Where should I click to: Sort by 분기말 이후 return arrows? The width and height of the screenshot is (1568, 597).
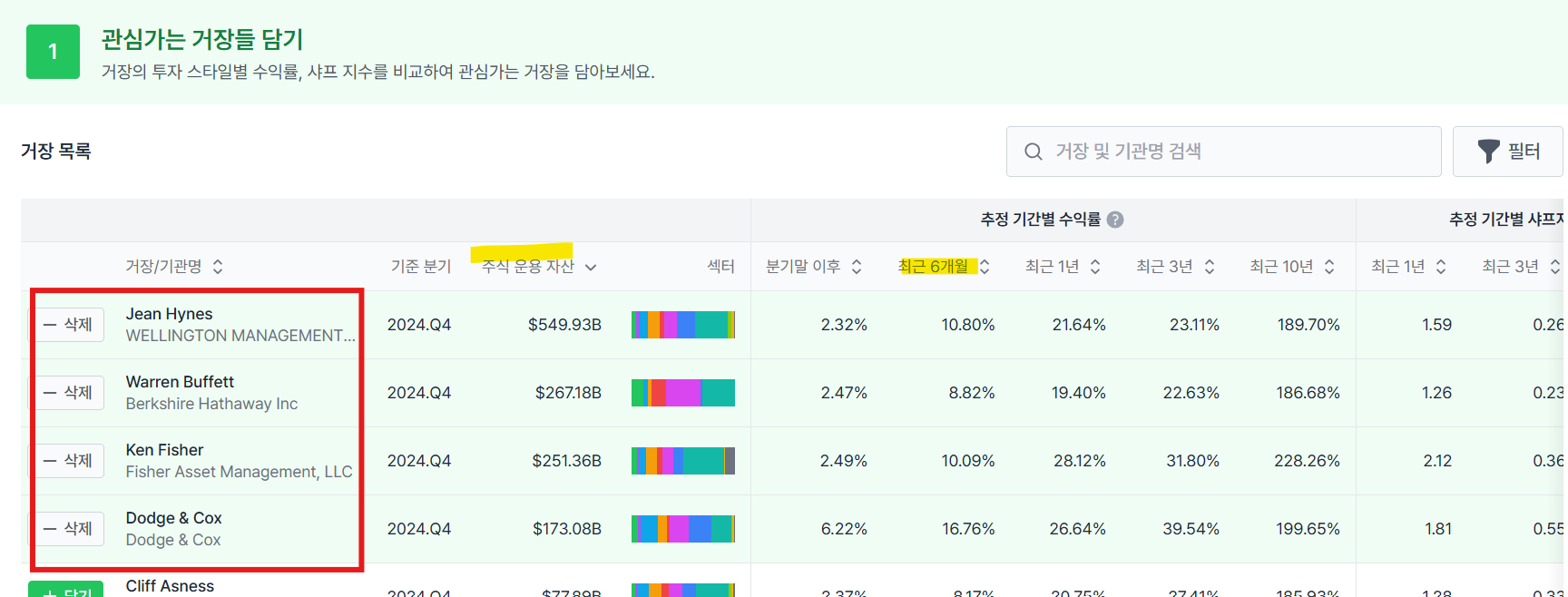point(856,267)
